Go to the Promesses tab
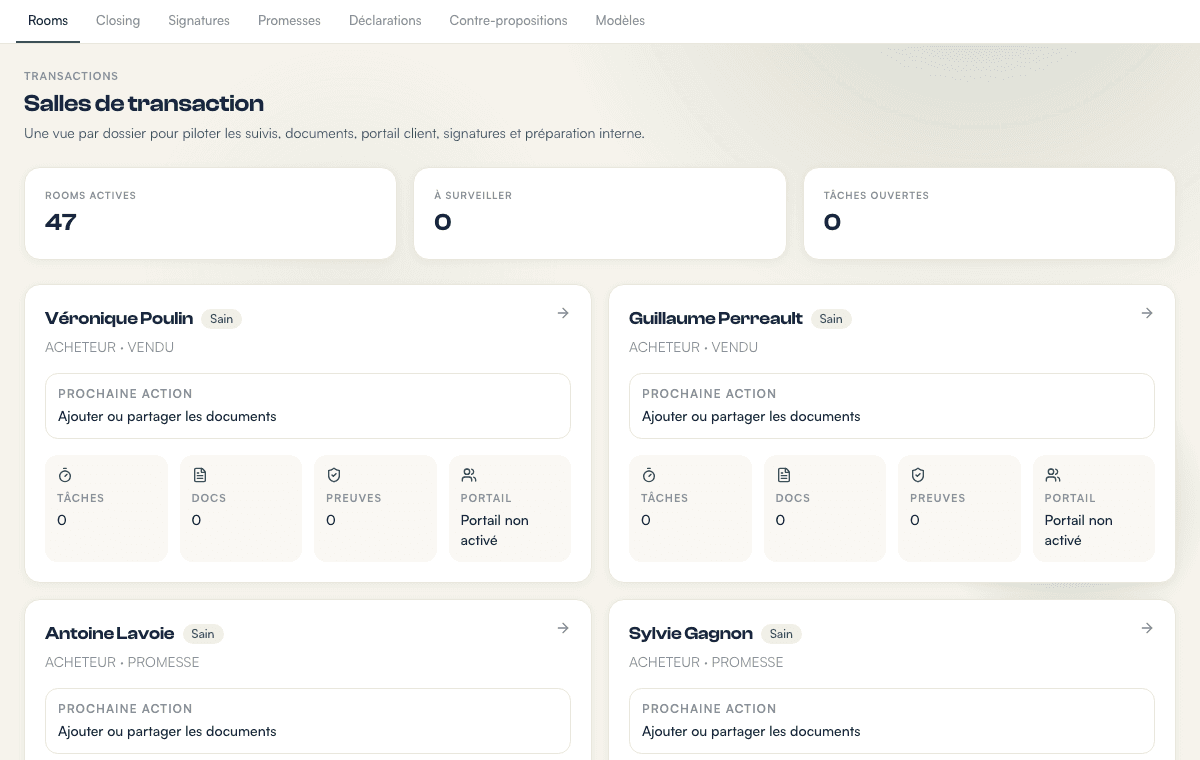 point(289,20)
